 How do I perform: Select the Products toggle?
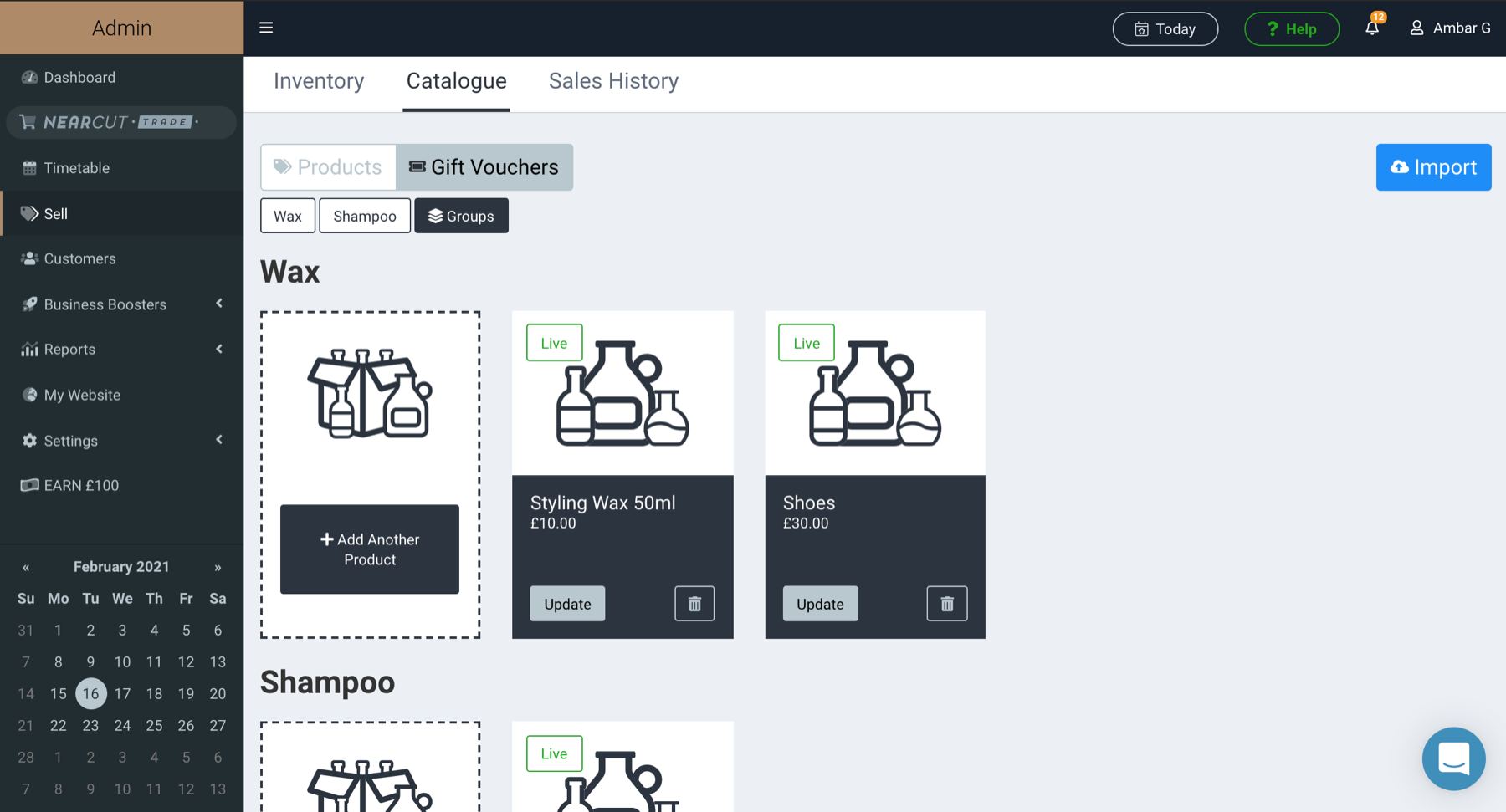(x=328, y=167)
